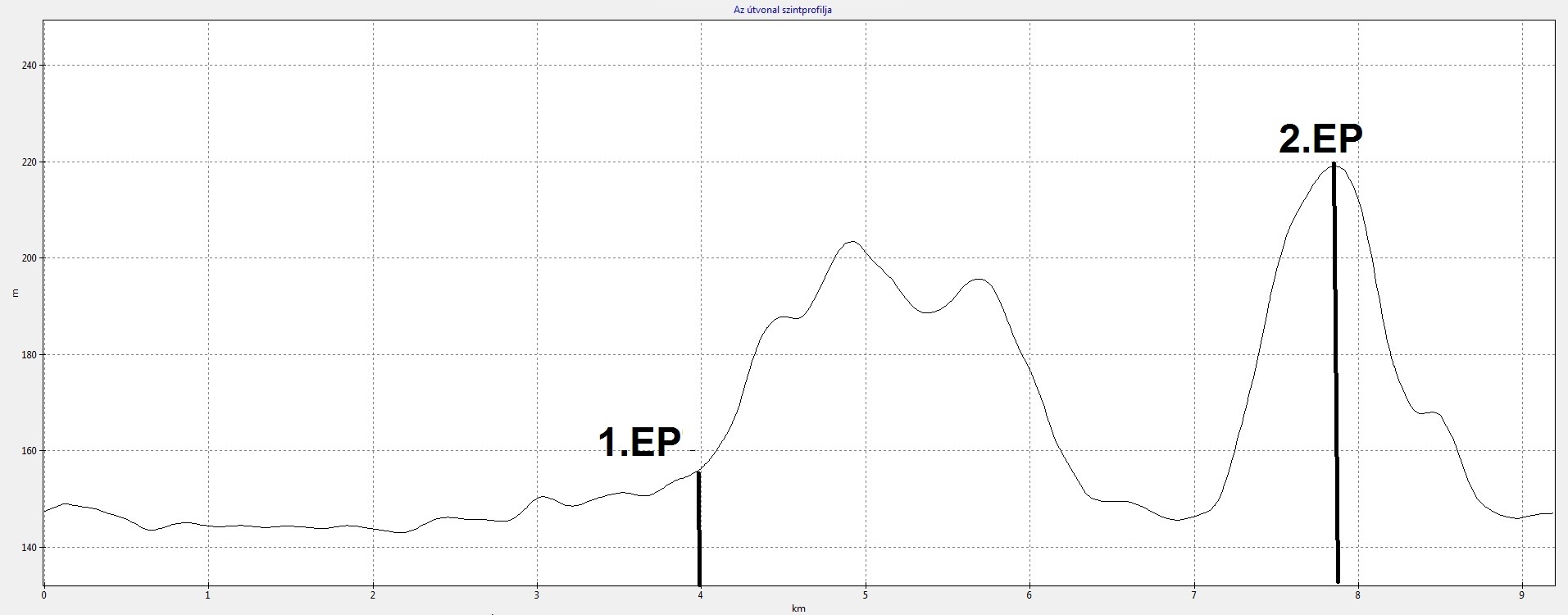This screenshot has width=1568, height=615.
Task: Click the profile's lowest dip just before 7 km
Action: pos(1177,519)
